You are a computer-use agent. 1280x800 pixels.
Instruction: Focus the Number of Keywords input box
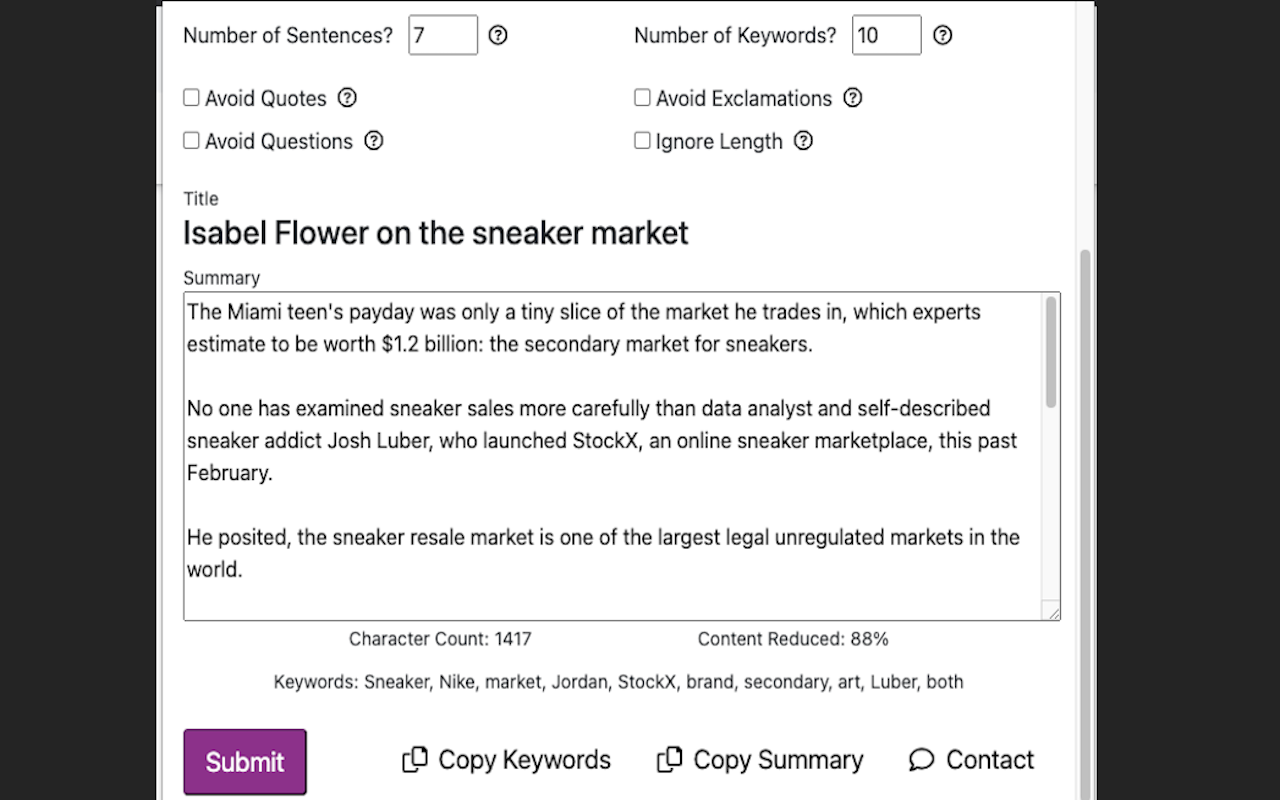point(887,35)
